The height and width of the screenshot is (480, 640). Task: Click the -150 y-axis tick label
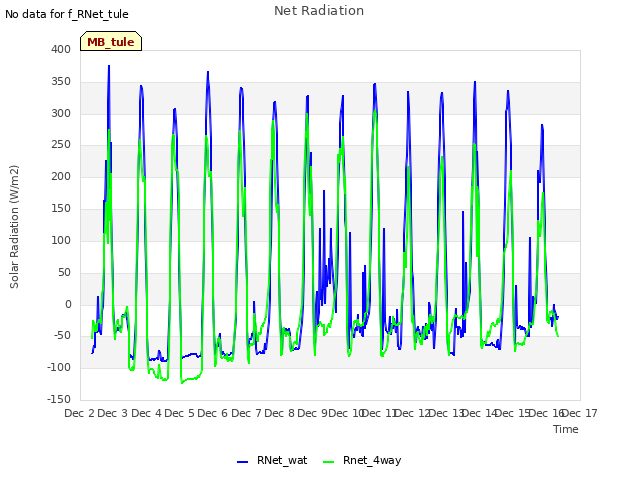pos(59,399)
